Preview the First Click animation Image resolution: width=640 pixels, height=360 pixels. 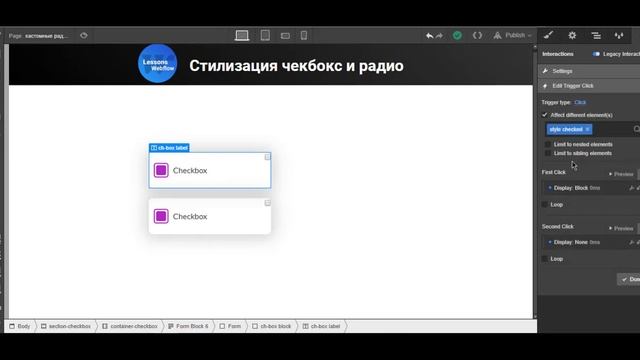tap(621, 174)
